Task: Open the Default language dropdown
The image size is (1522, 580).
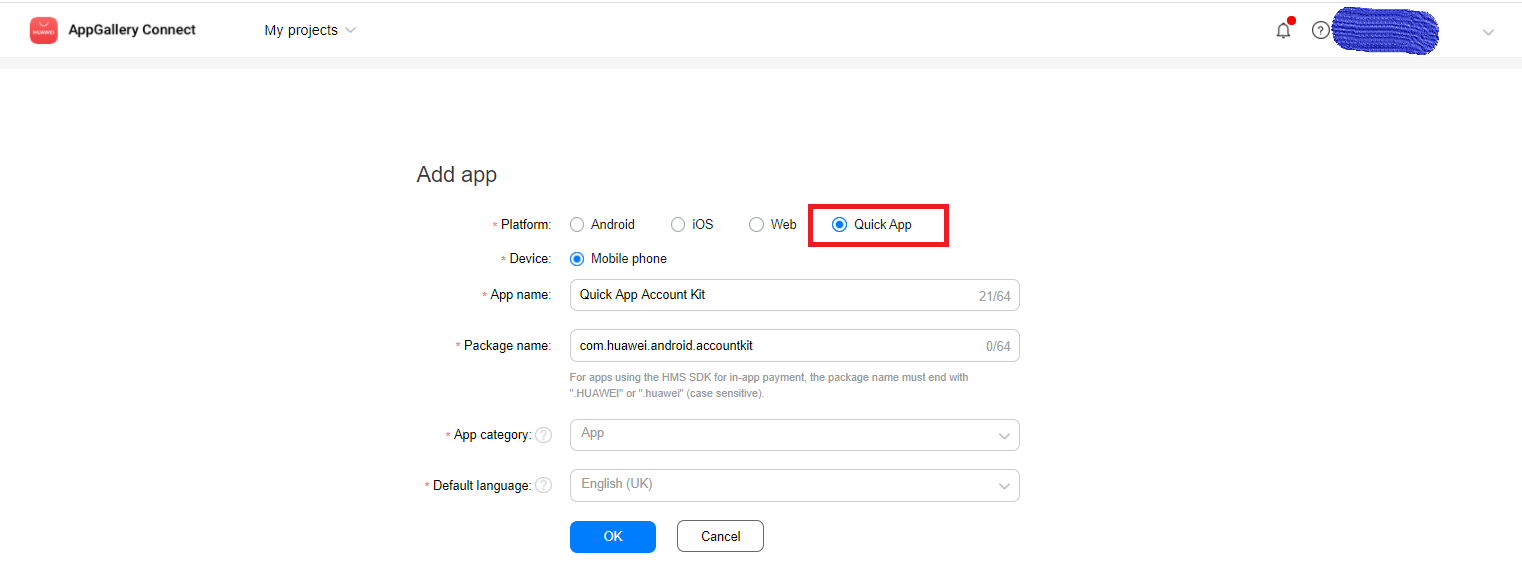Action: coord(795,485)
